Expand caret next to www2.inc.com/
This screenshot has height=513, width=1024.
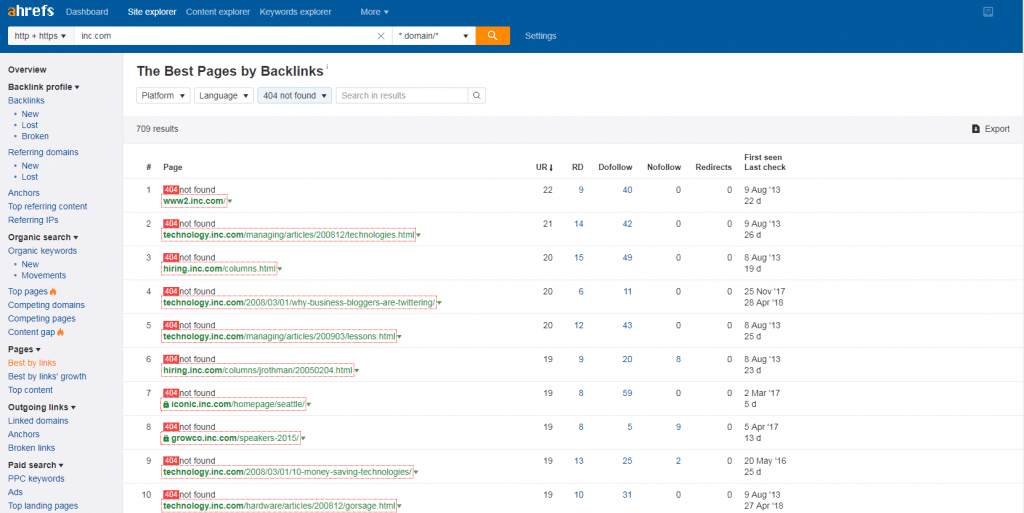click(x=230, y=201)
